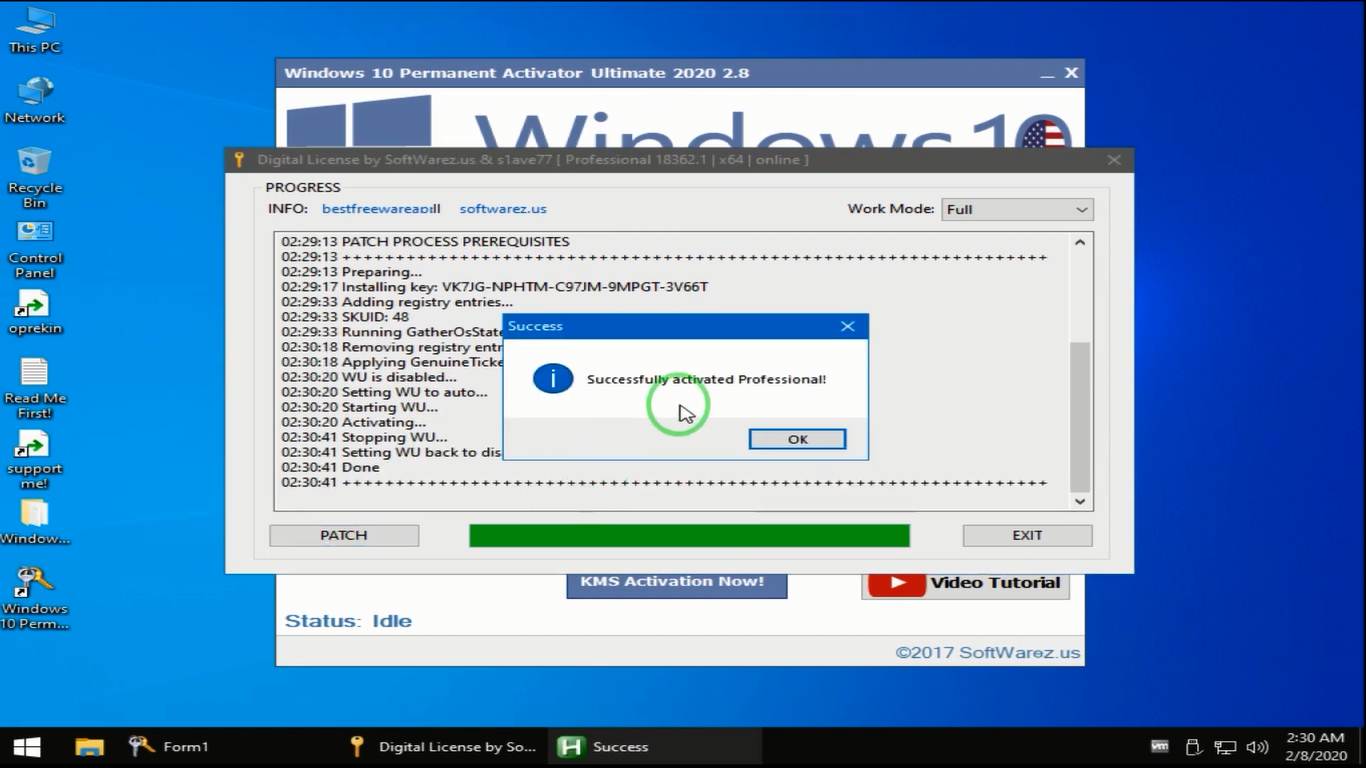This screenshot has width=1366, height=768.
Task: Open File Explorer from the taskbar
Action: pyautogui.click(x=89, y=747)
